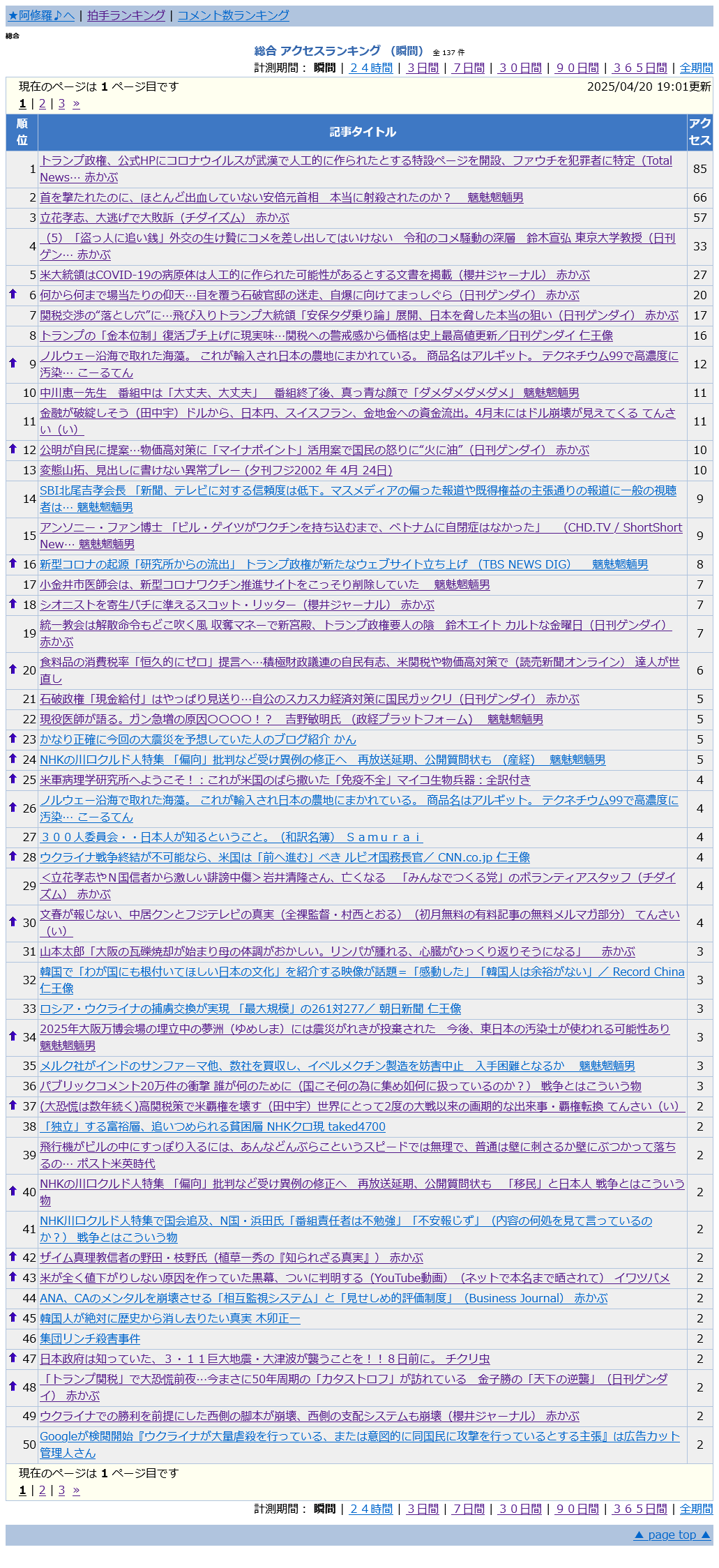Click the » next-page link below the table
This screenshot has width=719, height=1568.
point(76,1491)
